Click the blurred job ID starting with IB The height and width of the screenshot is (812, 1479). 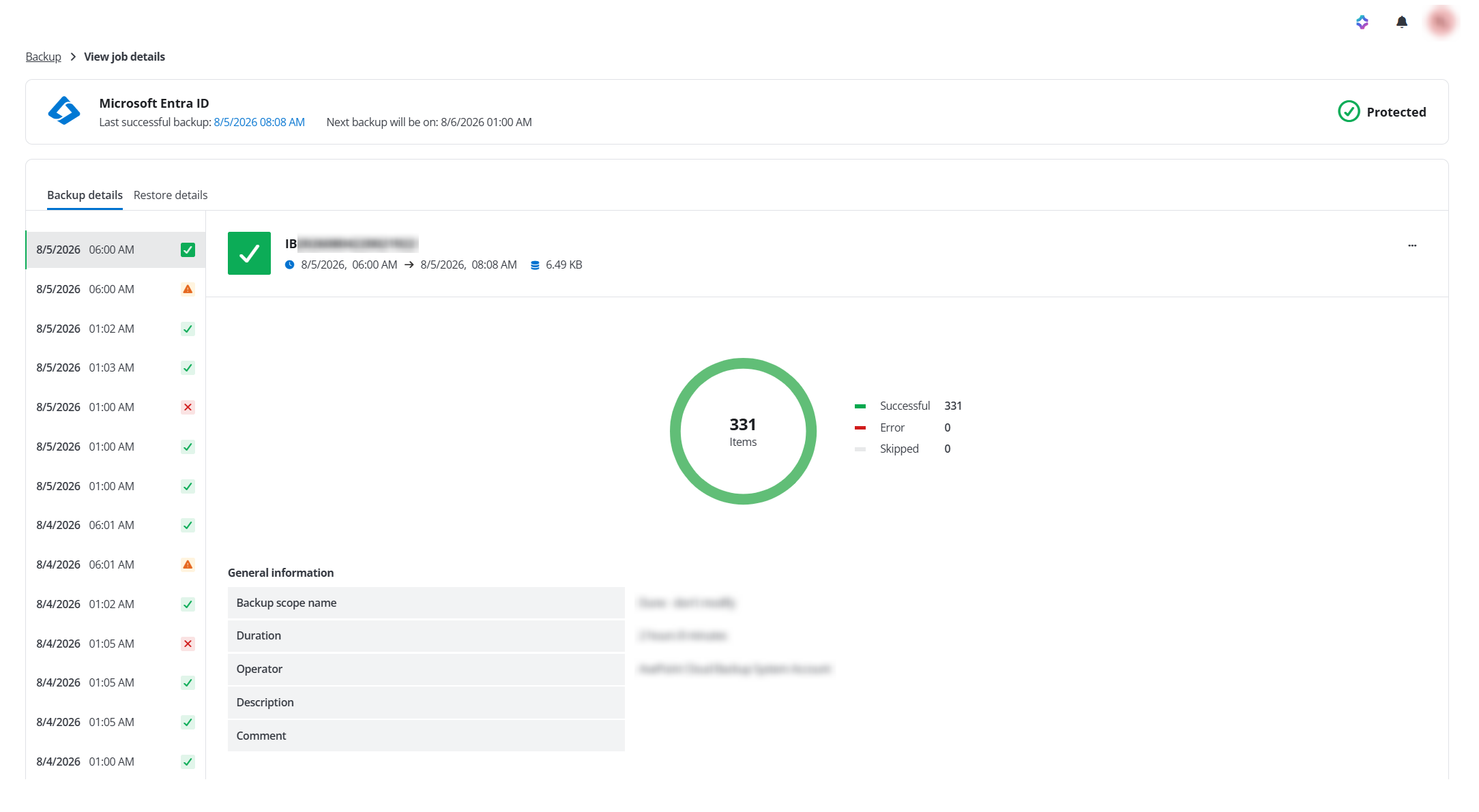[351, 244]
